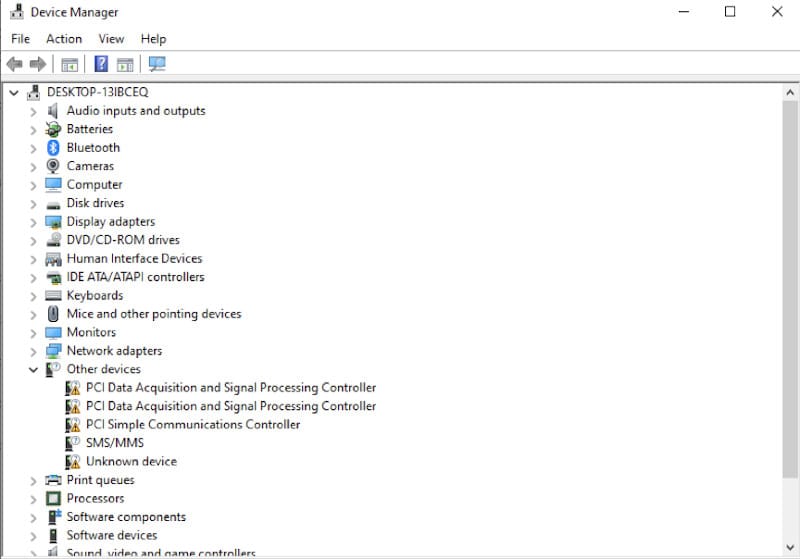The width and height of the screenshot is (800, 559).
Task: Select the PCI Simple Communications Controller entry
Action: pos(193,424)
